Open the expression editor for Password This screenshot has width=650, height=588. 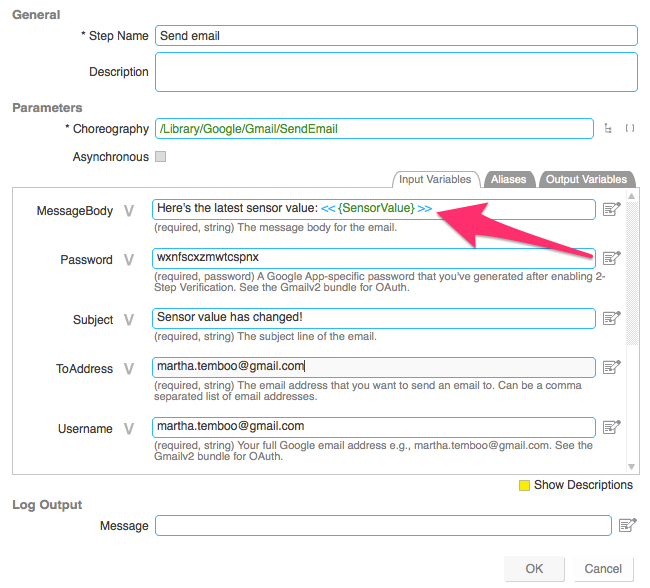[612, 259]
